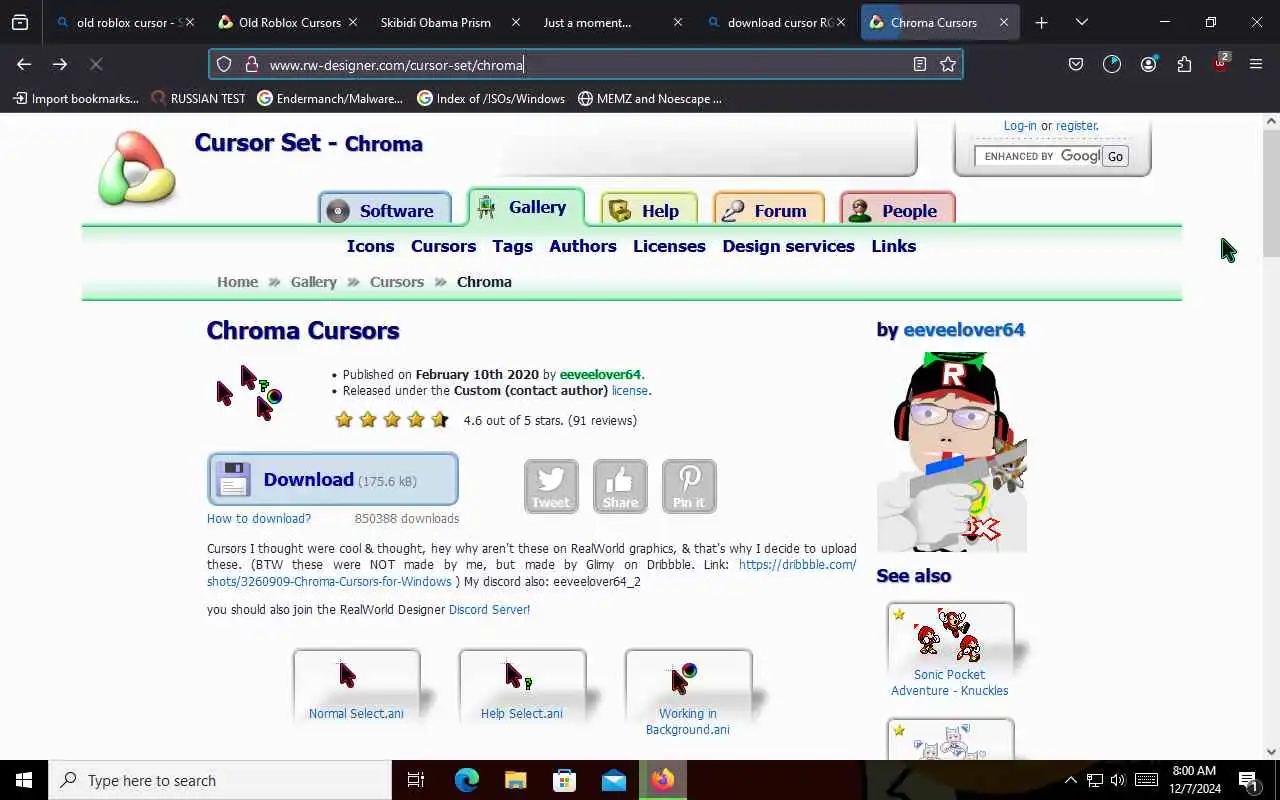
Task: Click the register link
Action: tap(1076, 126)
